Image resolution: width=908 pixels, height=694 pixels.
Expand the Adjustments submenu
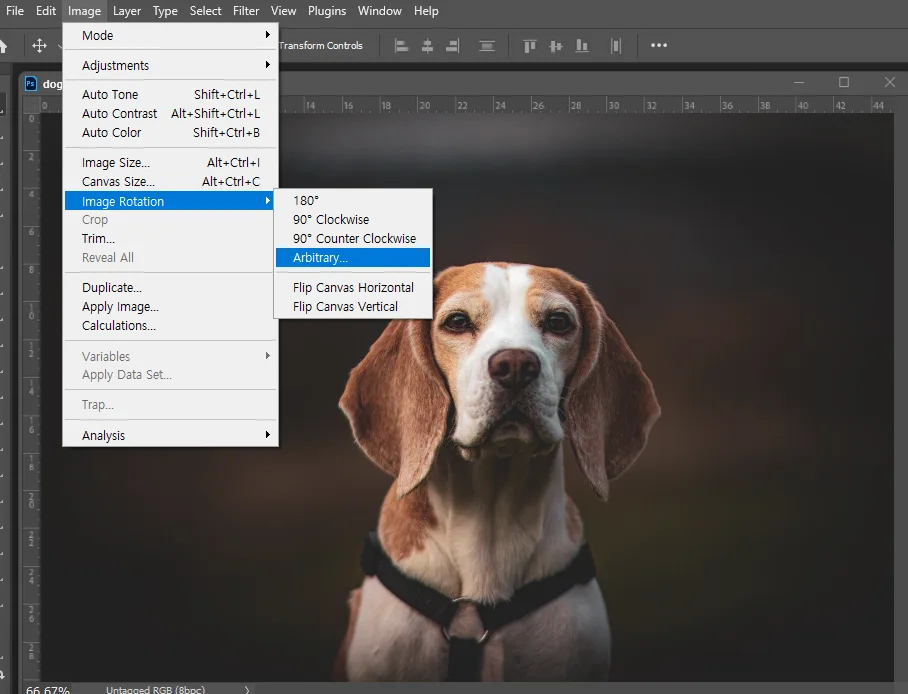[x=171, y=65]
